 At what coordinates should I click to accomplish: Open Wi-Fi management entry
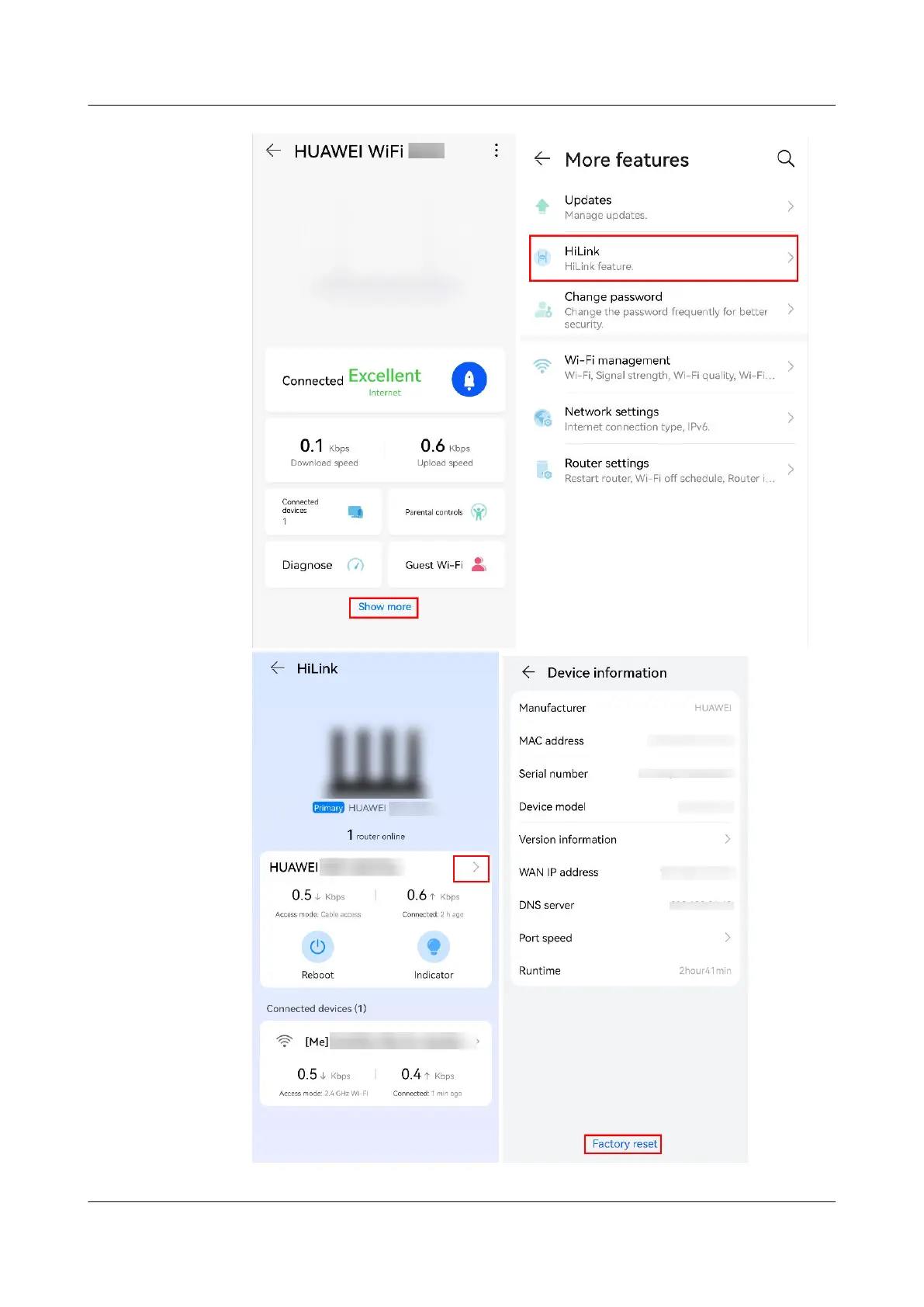[664, 367]
